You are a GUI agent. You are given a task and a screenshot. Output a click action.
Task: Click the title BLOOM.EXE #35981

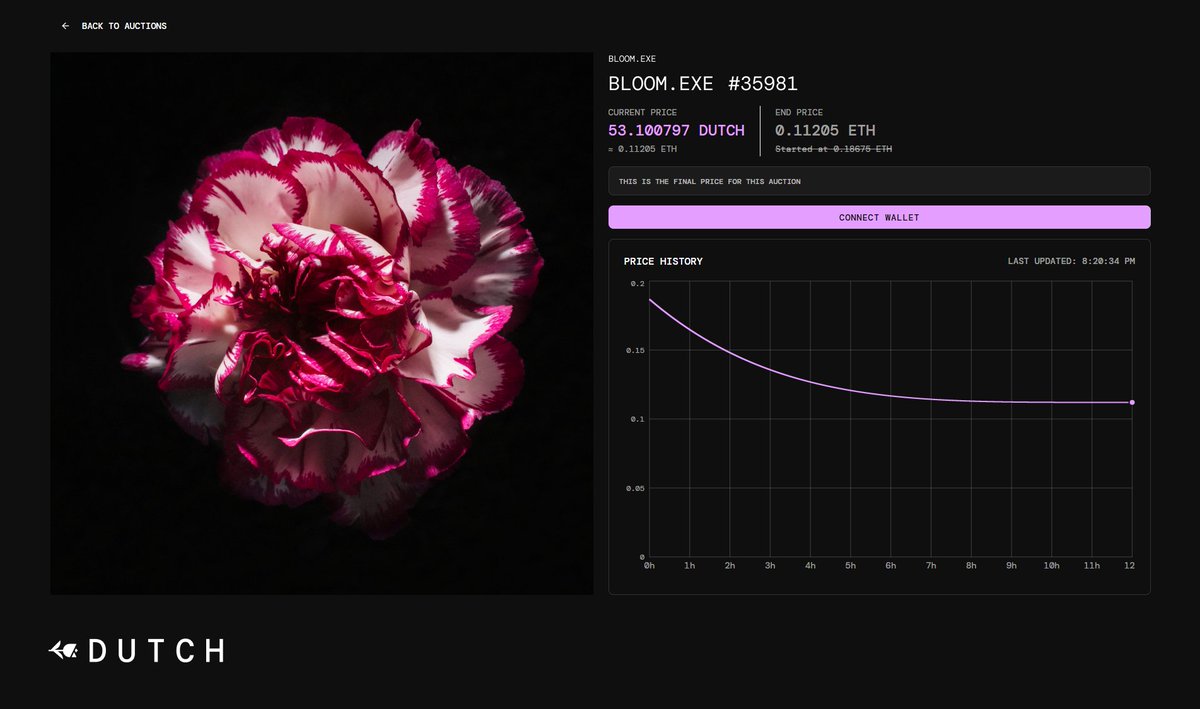[703, 84]
